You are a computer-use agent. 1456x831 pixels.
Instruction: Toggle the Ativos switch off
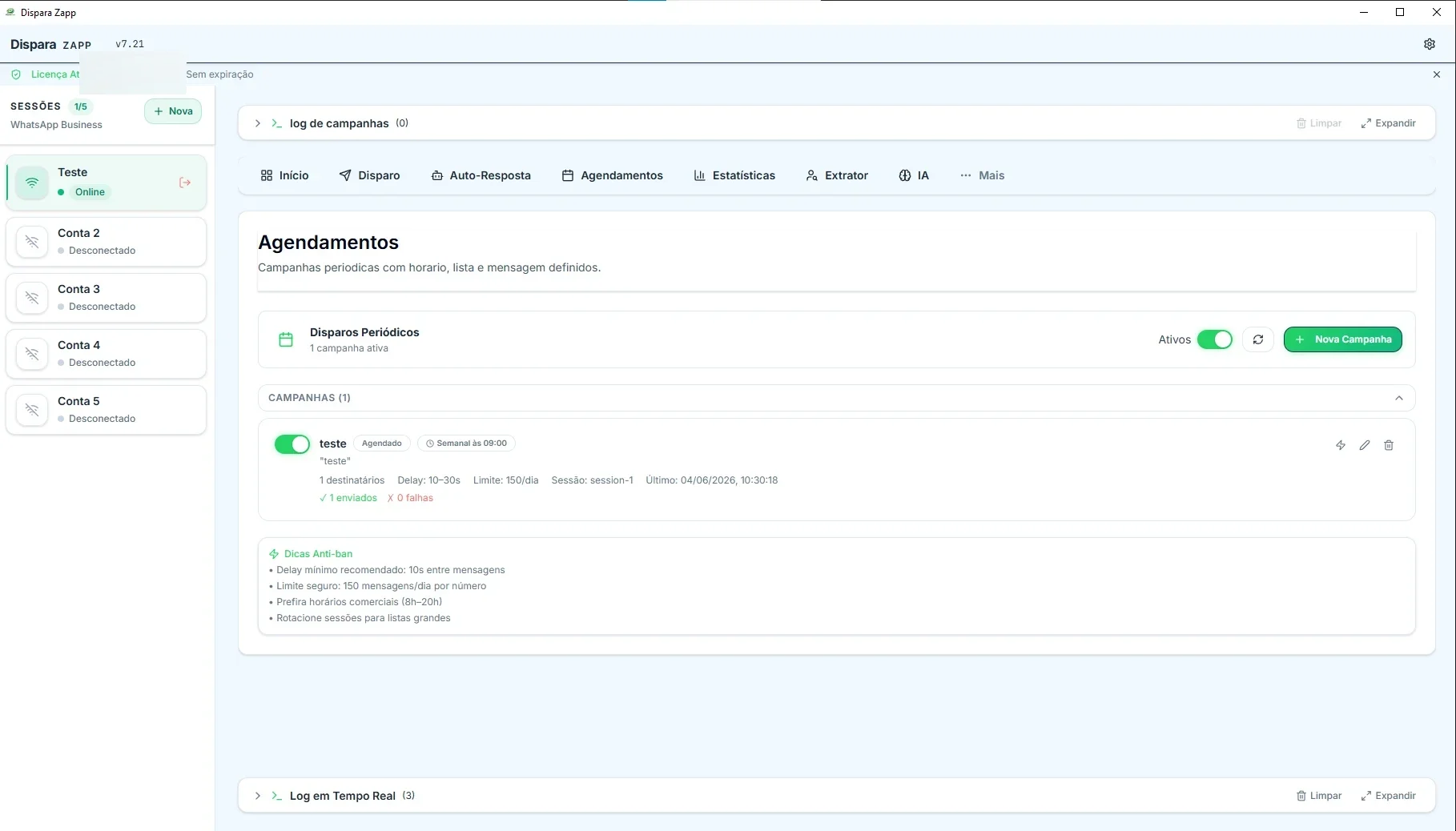click(1215, 339)
